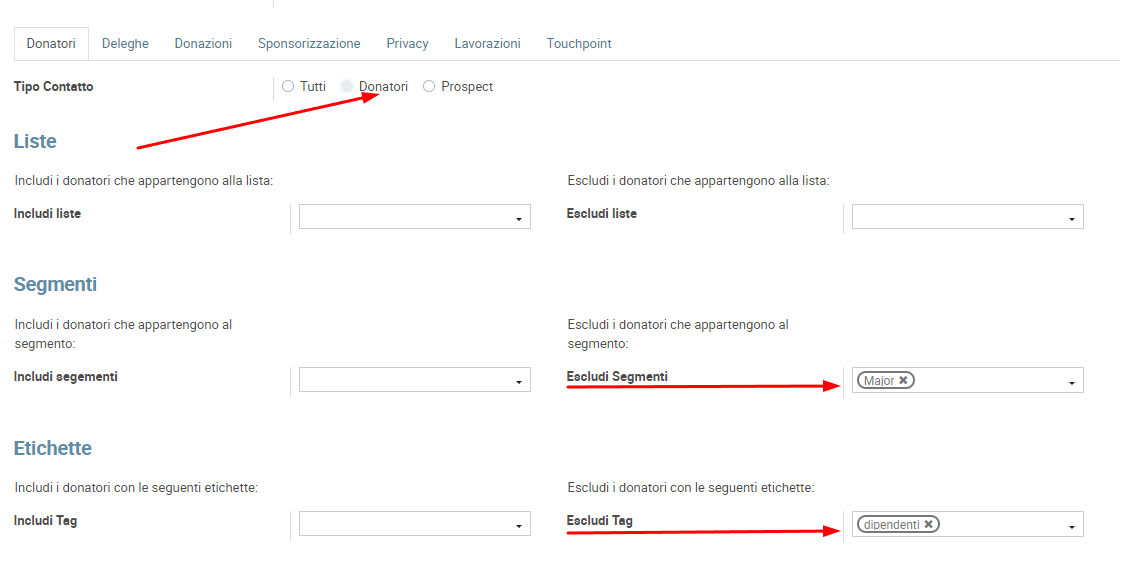Go to the Sponsorizzazione tab
The height and width of the screenshot is (571, 1133).
309,44
